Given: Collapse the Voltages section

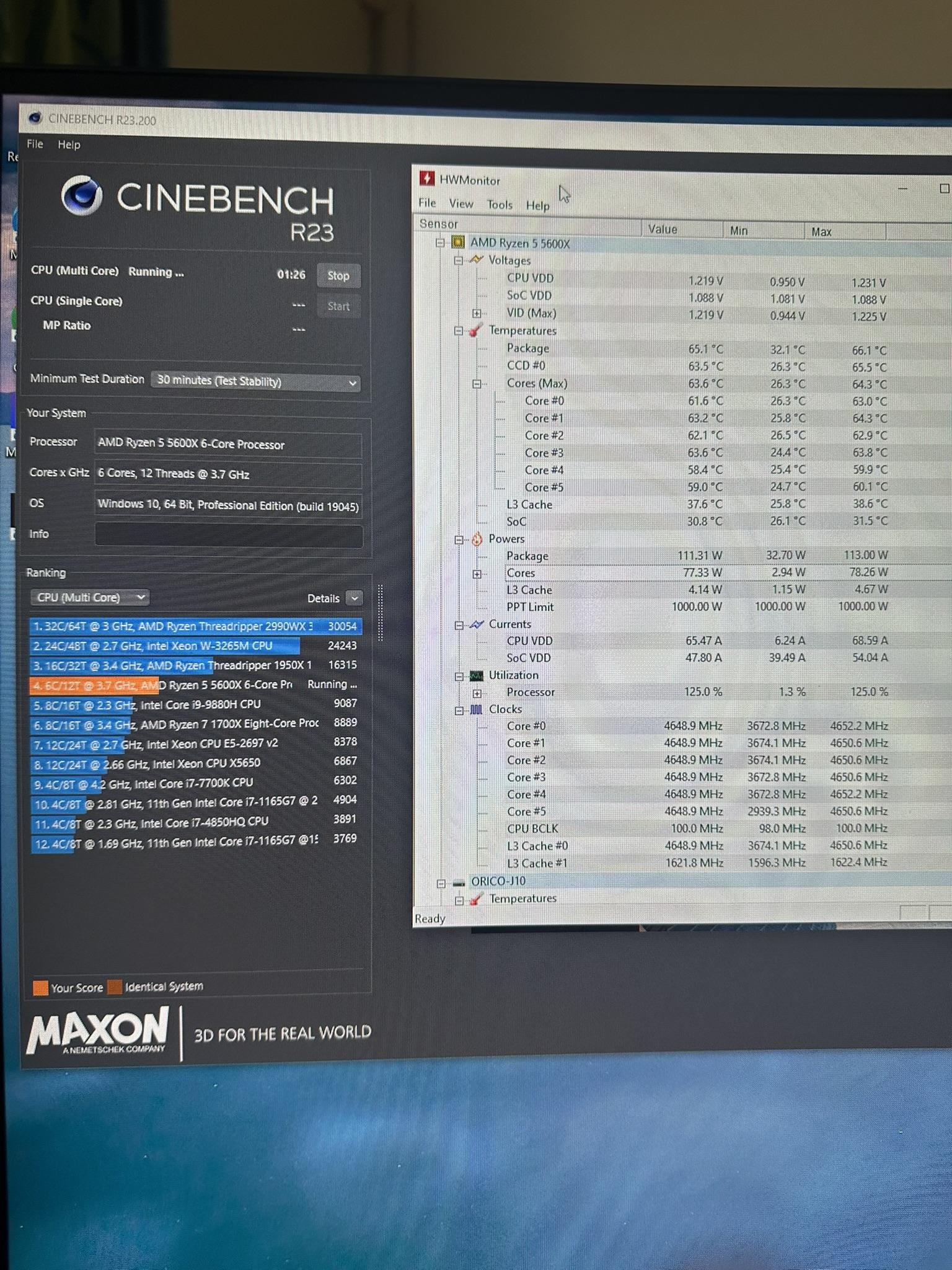Looking at the screenshot, I should point(458,260).
